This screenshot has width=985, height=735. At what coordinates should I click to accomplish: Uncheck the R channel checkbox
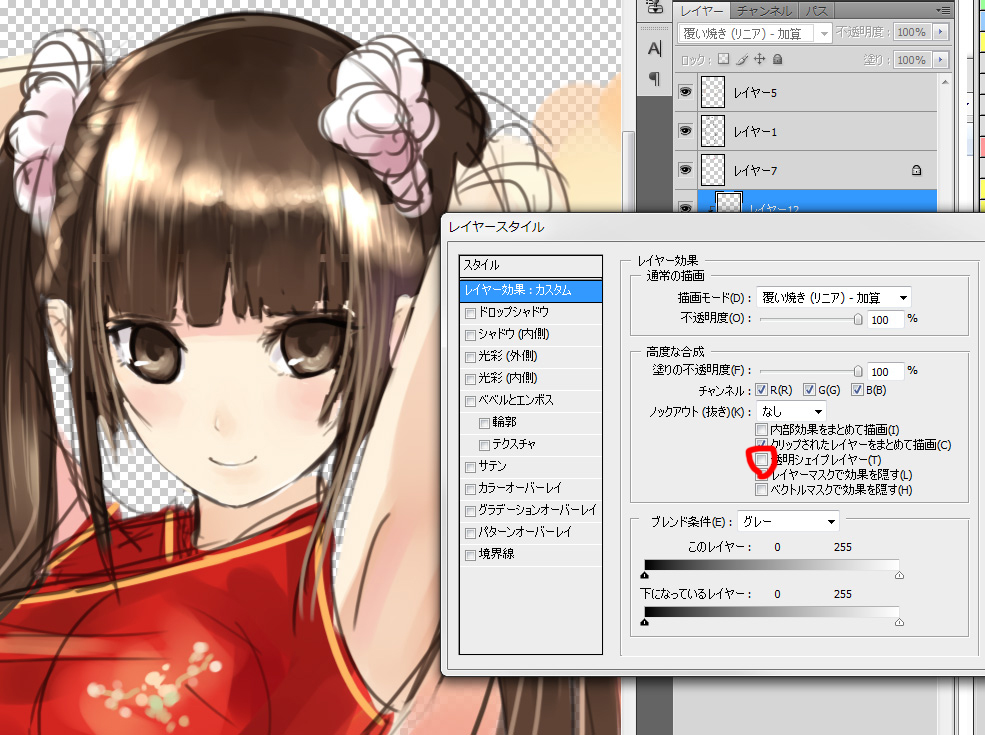coord(761,390)
